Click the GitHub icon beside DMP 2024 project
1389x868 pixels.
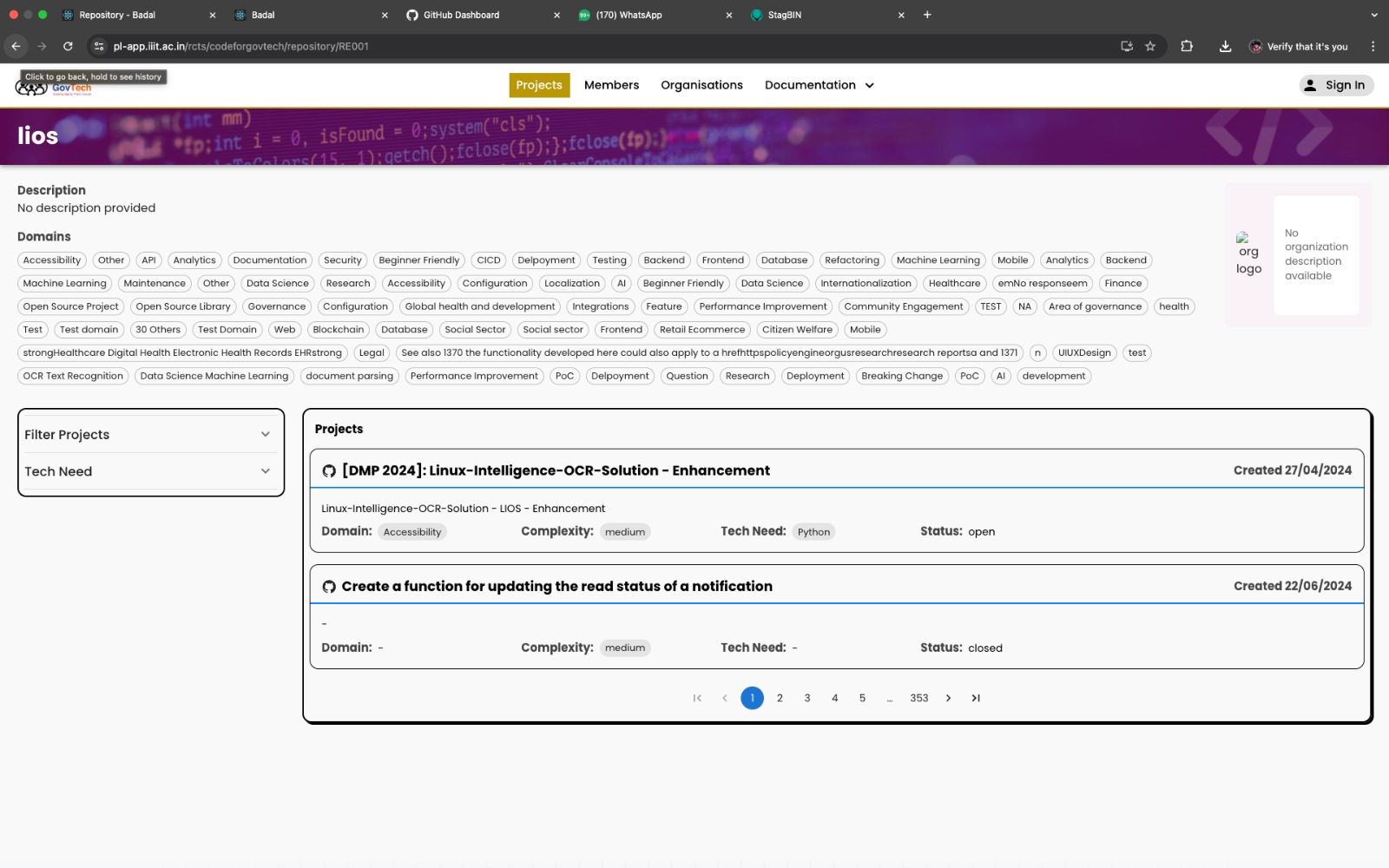point(329,471)
